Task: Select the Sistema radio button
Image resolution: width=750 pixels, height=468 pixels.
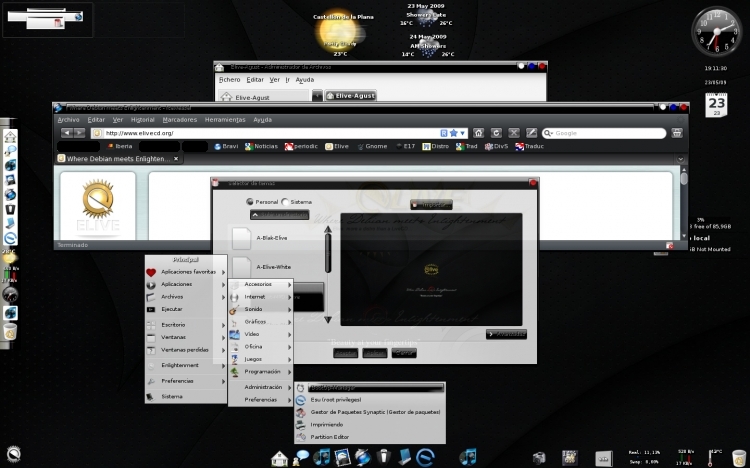Action: 285,202
